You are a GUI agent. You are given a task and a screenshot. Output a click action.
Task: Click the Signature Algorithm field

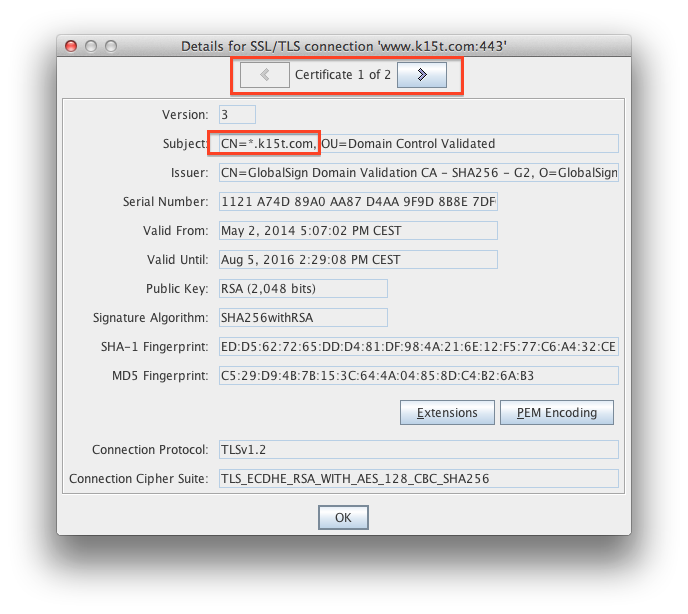click(x=303, y=318)
